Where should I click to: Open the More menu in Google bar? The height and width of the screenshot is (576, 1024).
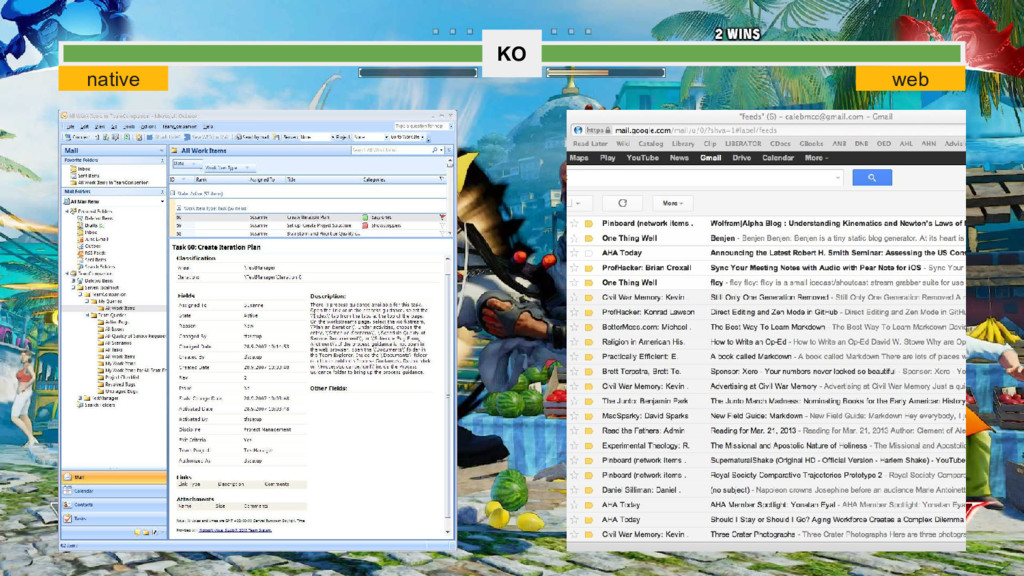click(816, 158)
